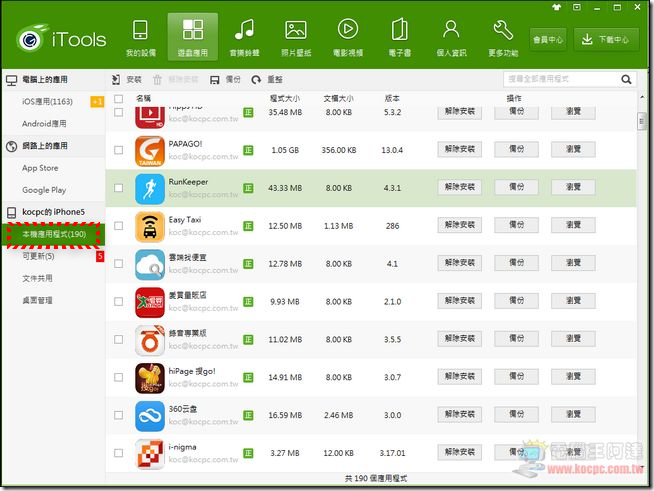Click the refresh (重整) toolbar icon
654x491 pixels.
coord(256,80)
